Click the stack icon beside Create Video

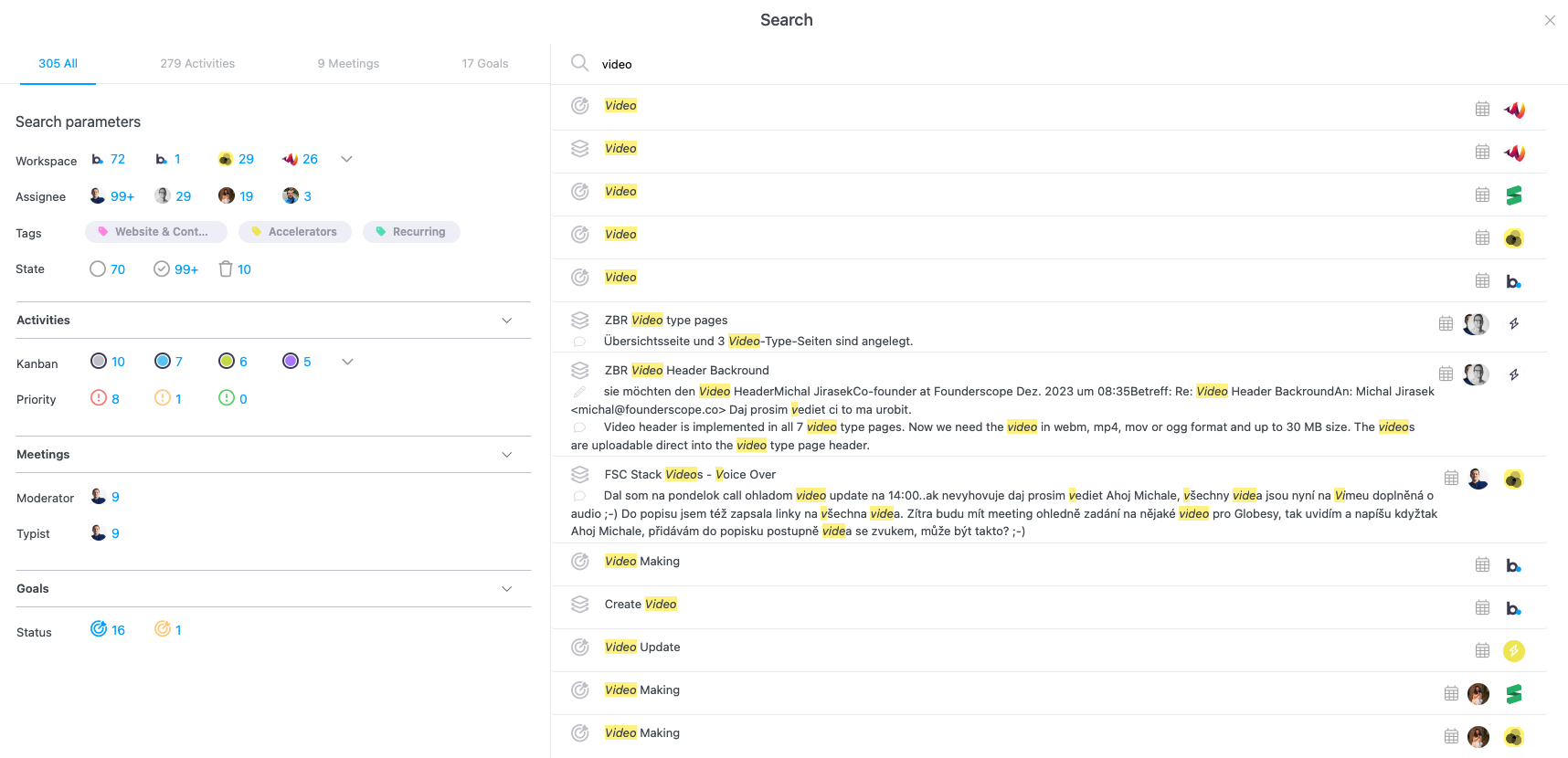click(580, 605)
